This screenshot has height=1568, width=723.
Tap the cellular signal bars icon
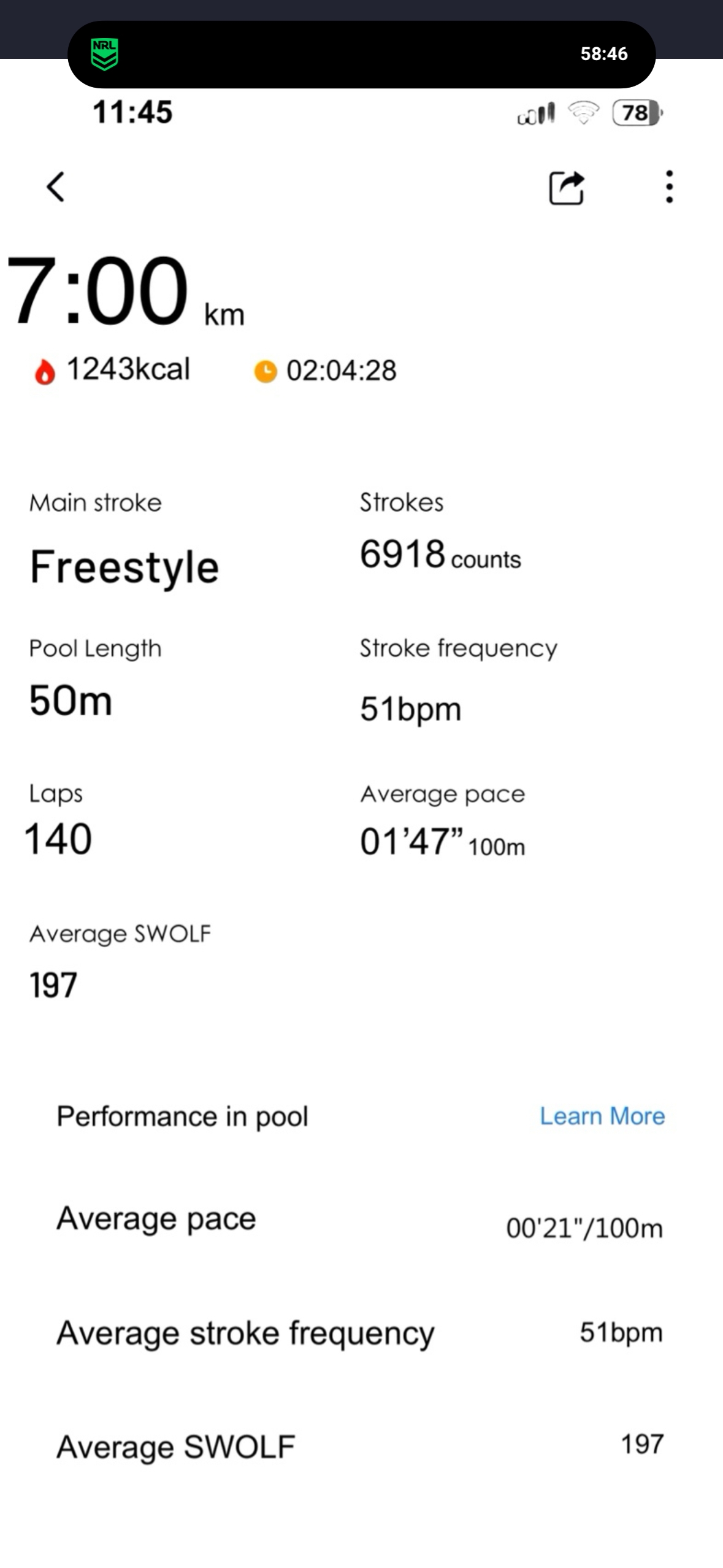tap(537, 113)
